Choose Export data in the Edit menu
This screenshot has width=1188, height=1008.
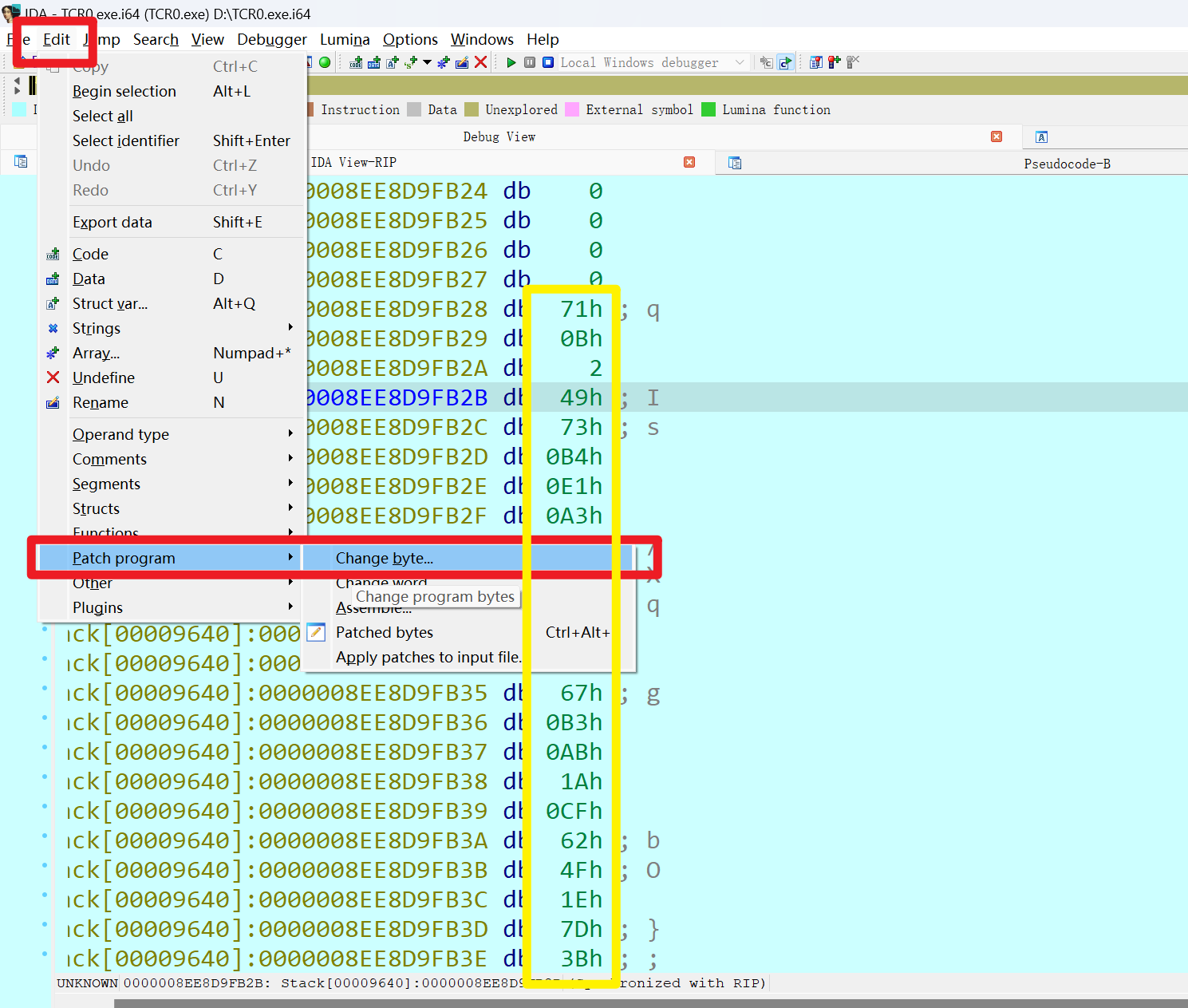coord(112,222)
